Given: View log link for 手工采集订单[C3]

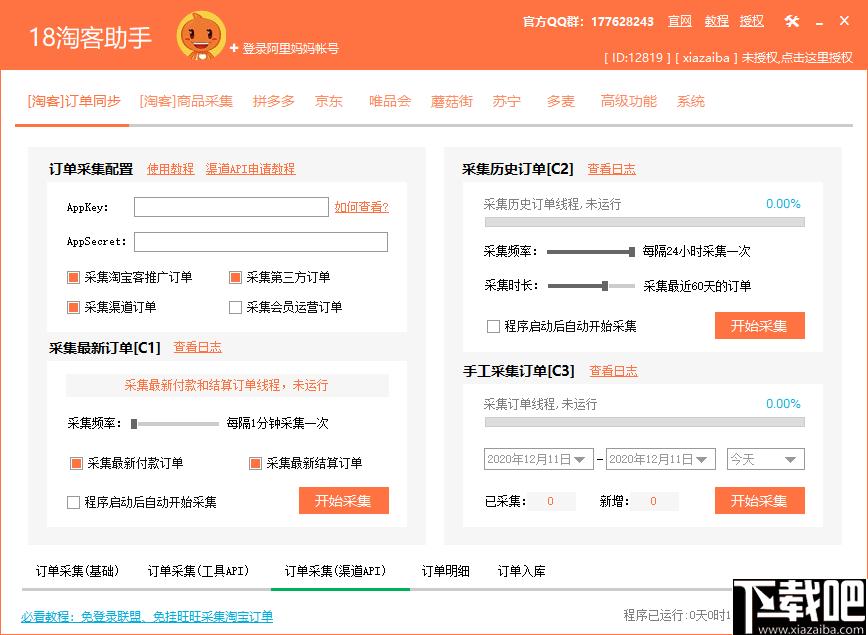Looking at the screenshot, I should 613,371.
